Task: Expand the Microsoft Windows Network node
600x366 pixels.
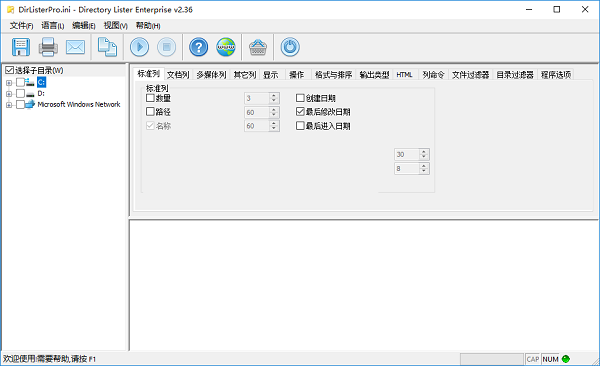Action: tap(9, 105)
